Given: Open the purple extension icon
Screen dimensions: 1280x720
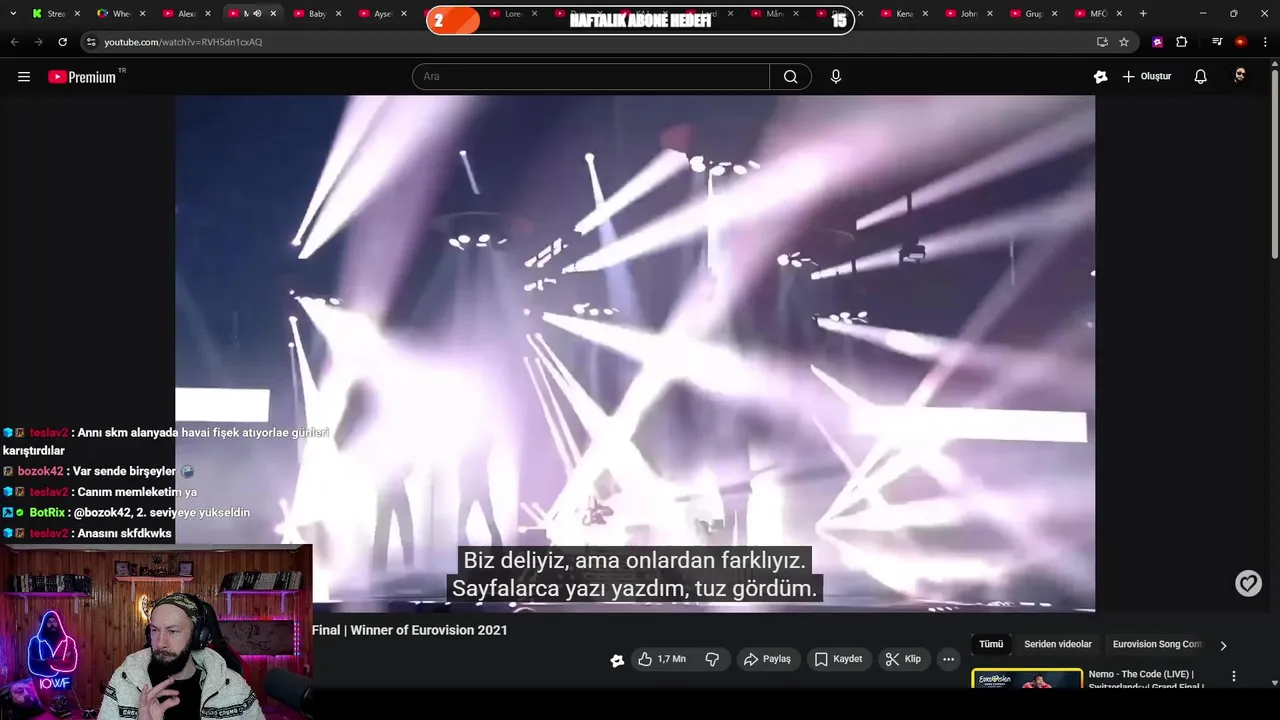Looking at the screenshot, I should point(1157,42).
